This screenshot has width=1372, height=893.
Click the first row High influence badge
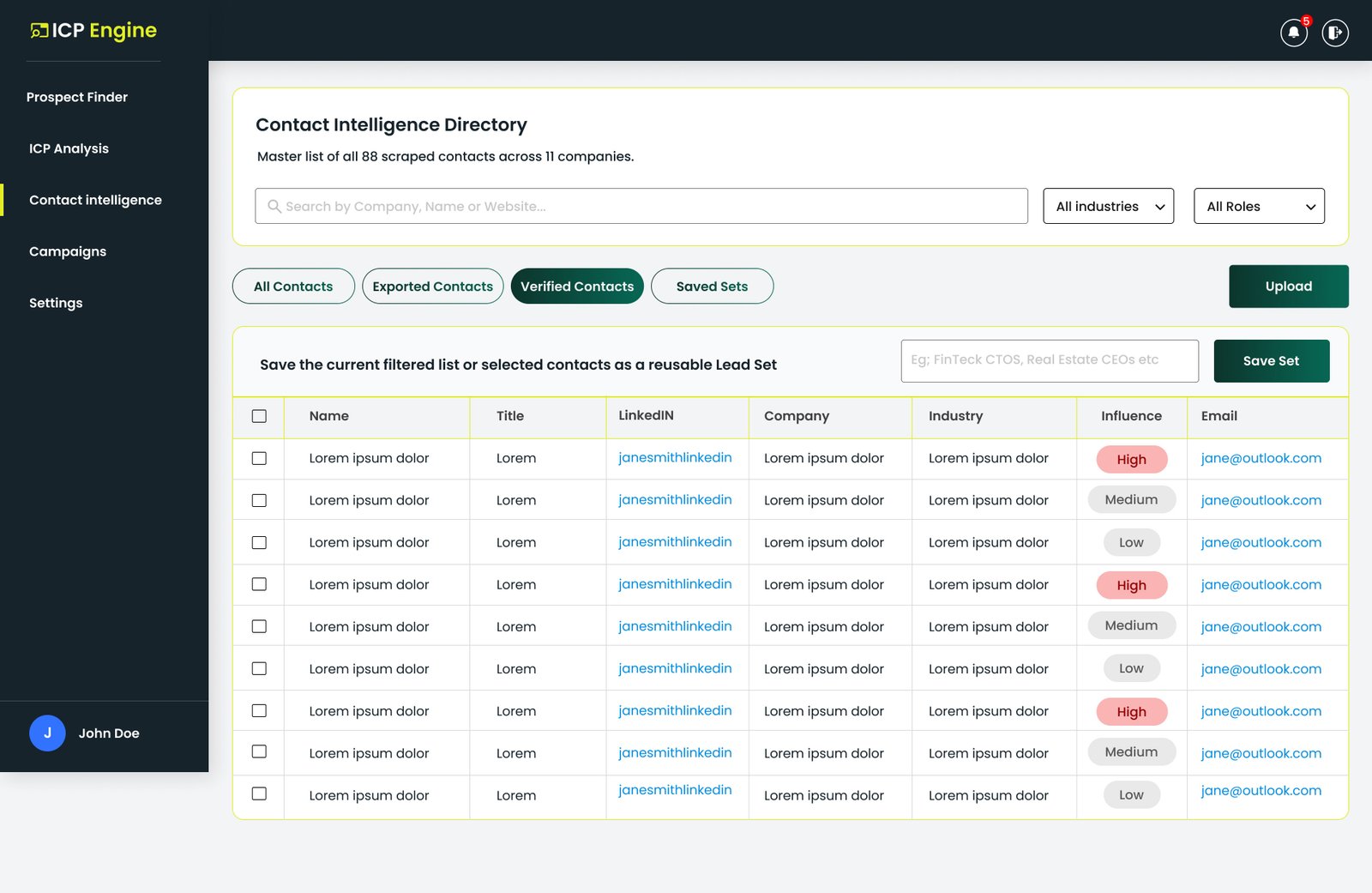(1132, 459)
